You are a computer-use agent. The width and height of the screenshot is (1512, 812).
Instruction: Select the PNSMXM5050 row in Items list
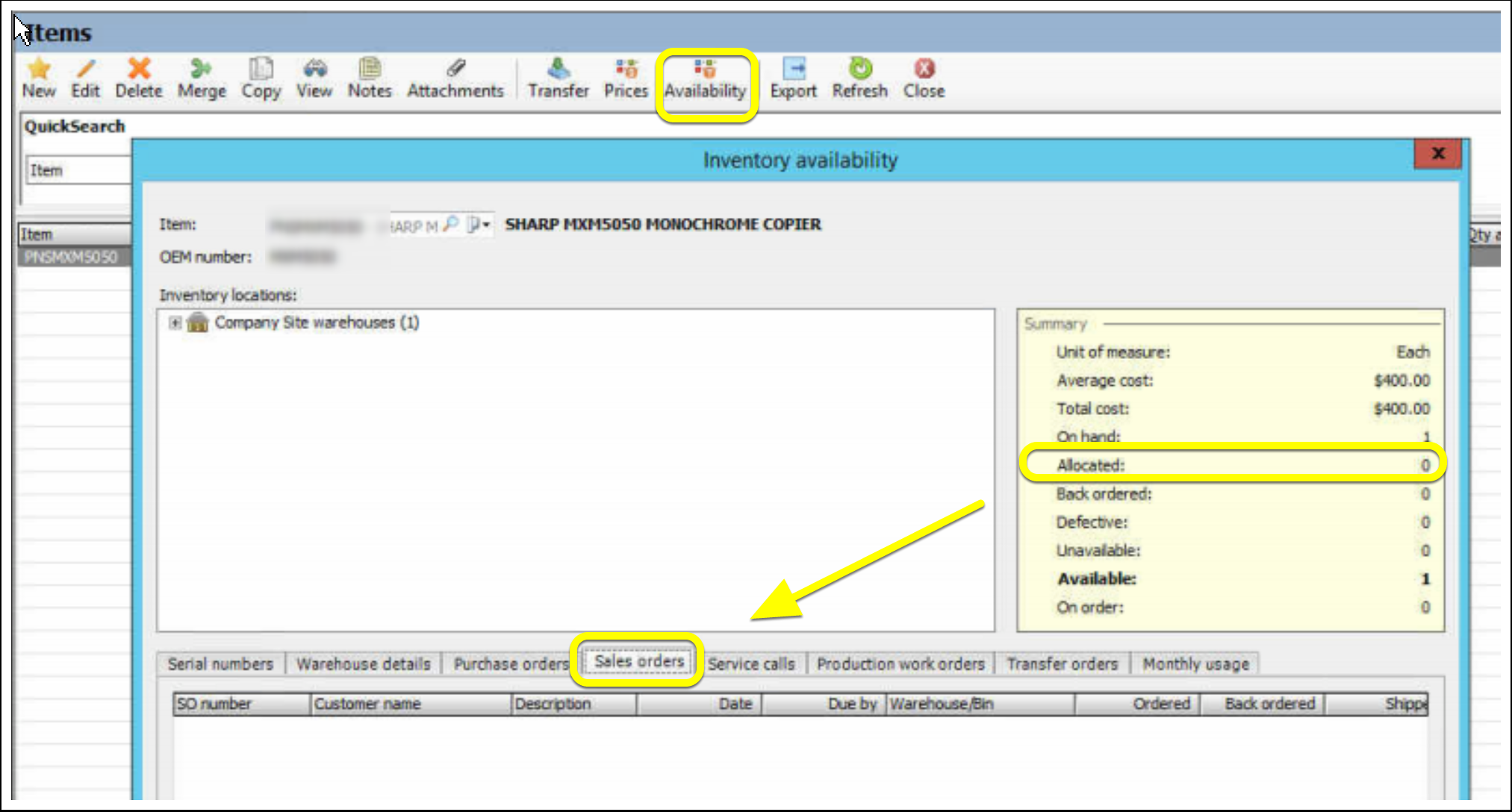[x=75, y=257]
